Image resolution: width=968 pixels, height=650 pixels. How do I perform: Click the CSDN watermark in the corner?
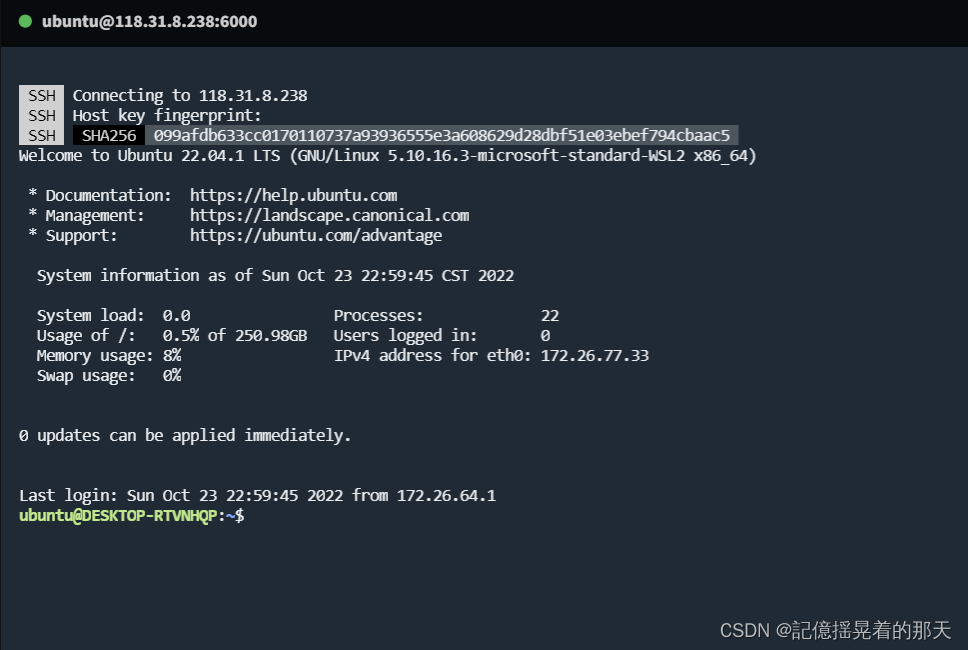click(835, 630)
